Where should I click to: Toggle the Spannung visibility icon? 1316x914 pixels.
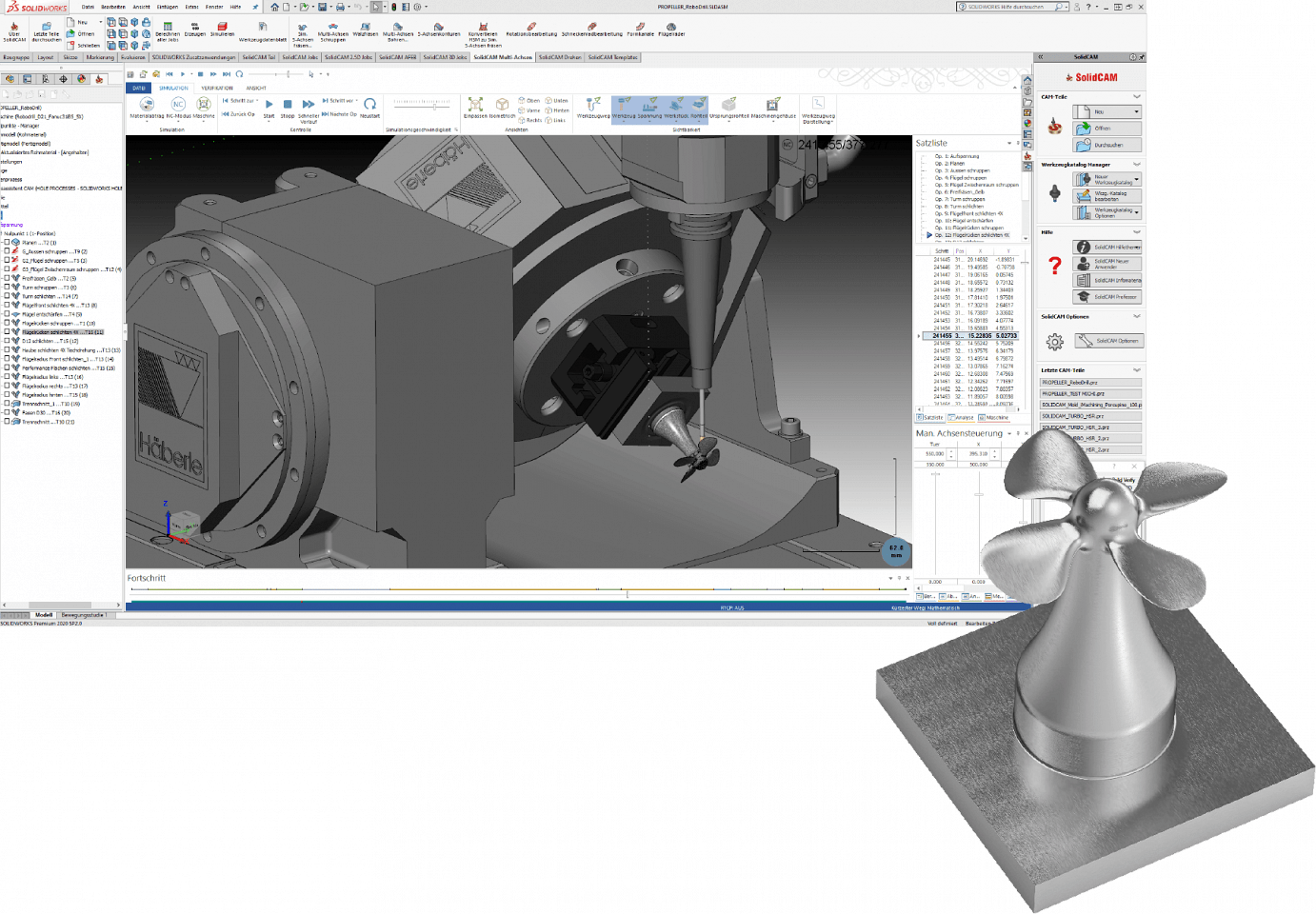[649, 104]
